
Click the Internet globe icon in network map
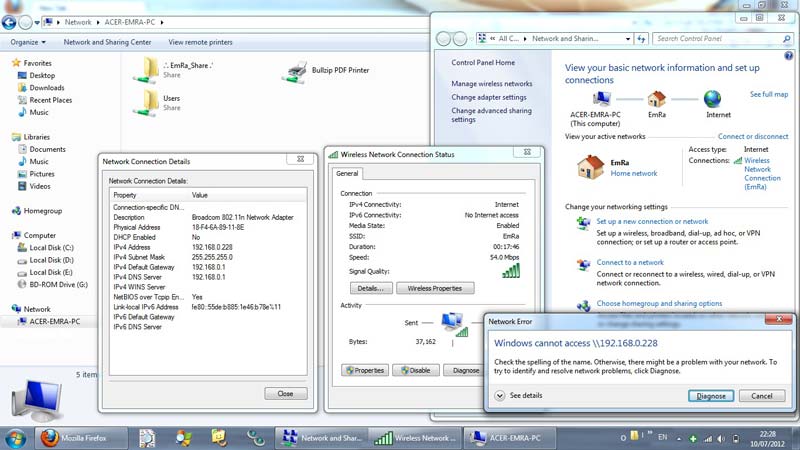click(712, 99)
